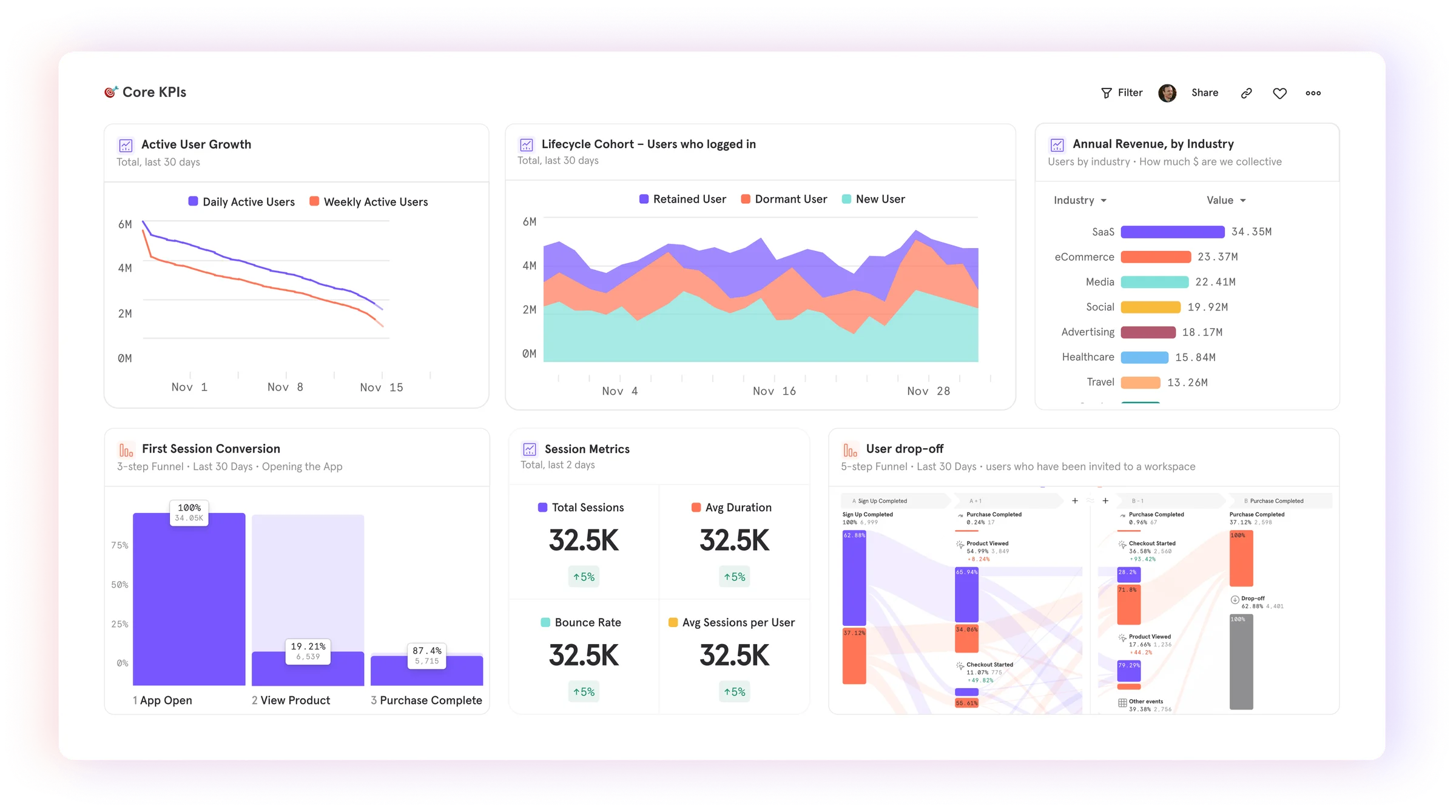Open the Active User Growth report title

click(x=196, y=144)
